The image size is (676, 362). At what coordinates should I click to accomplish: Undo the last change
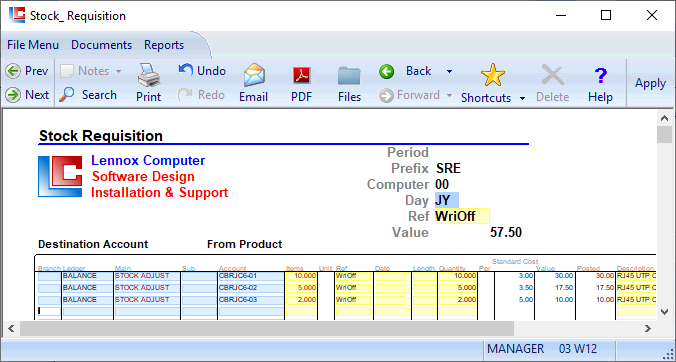pyautogui.click(x=203, y=71)
